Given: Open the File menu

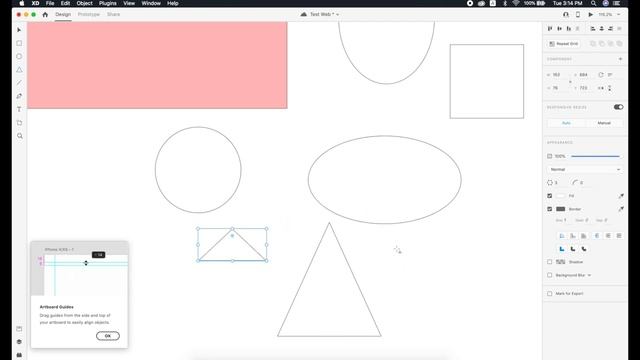Looking at the screenshot, I should (50, 3).
